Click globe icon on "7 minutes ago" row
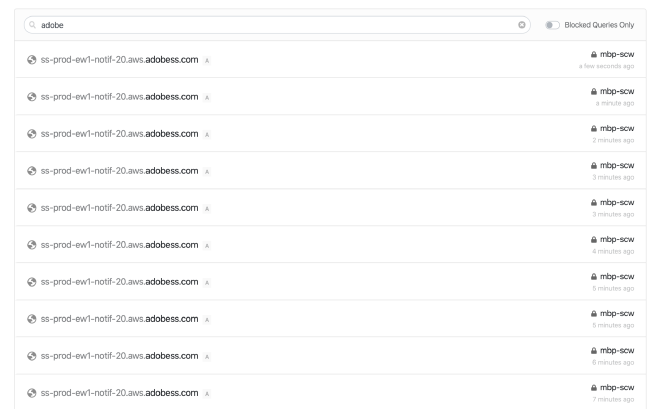Screen dimensions: 660x409 [x=32, y=393]
